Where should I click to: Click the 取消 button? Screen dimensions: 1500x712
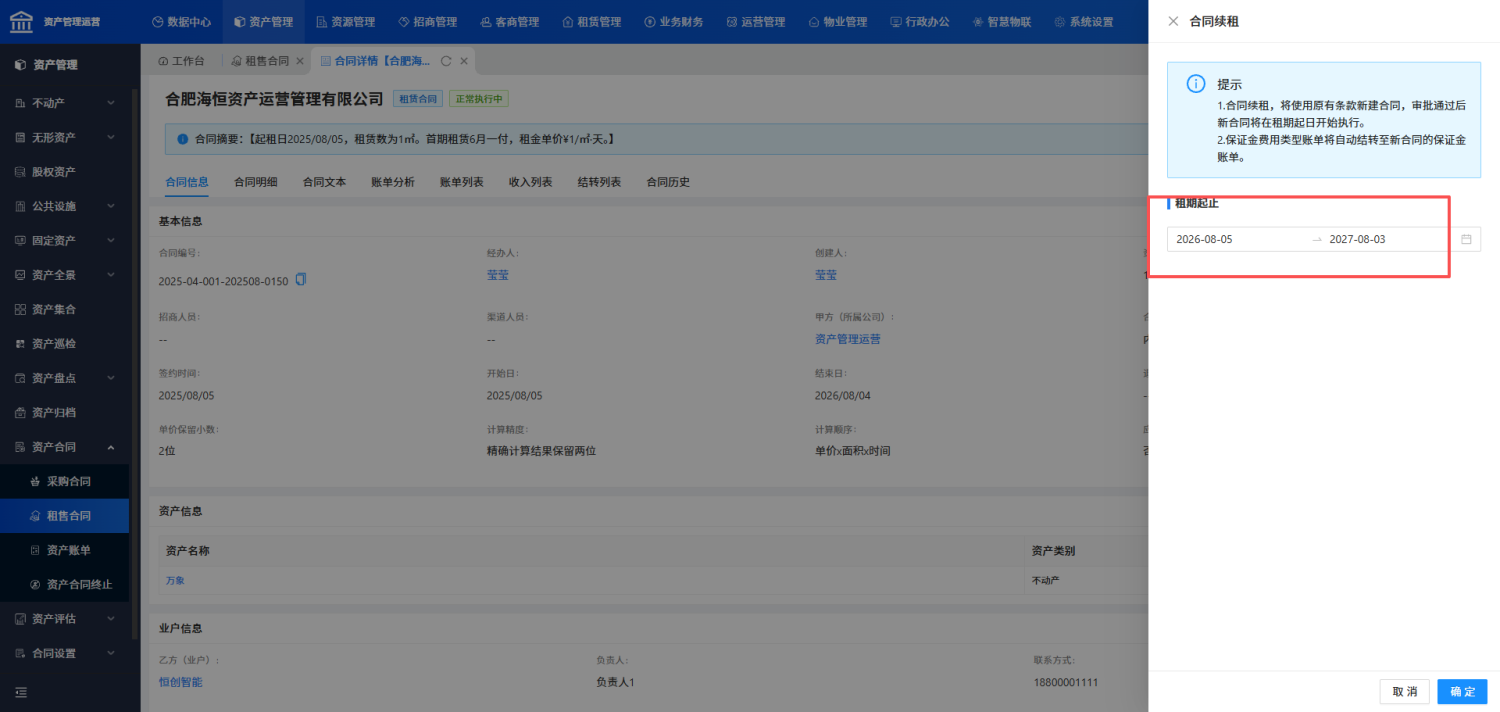point(1405,692)
